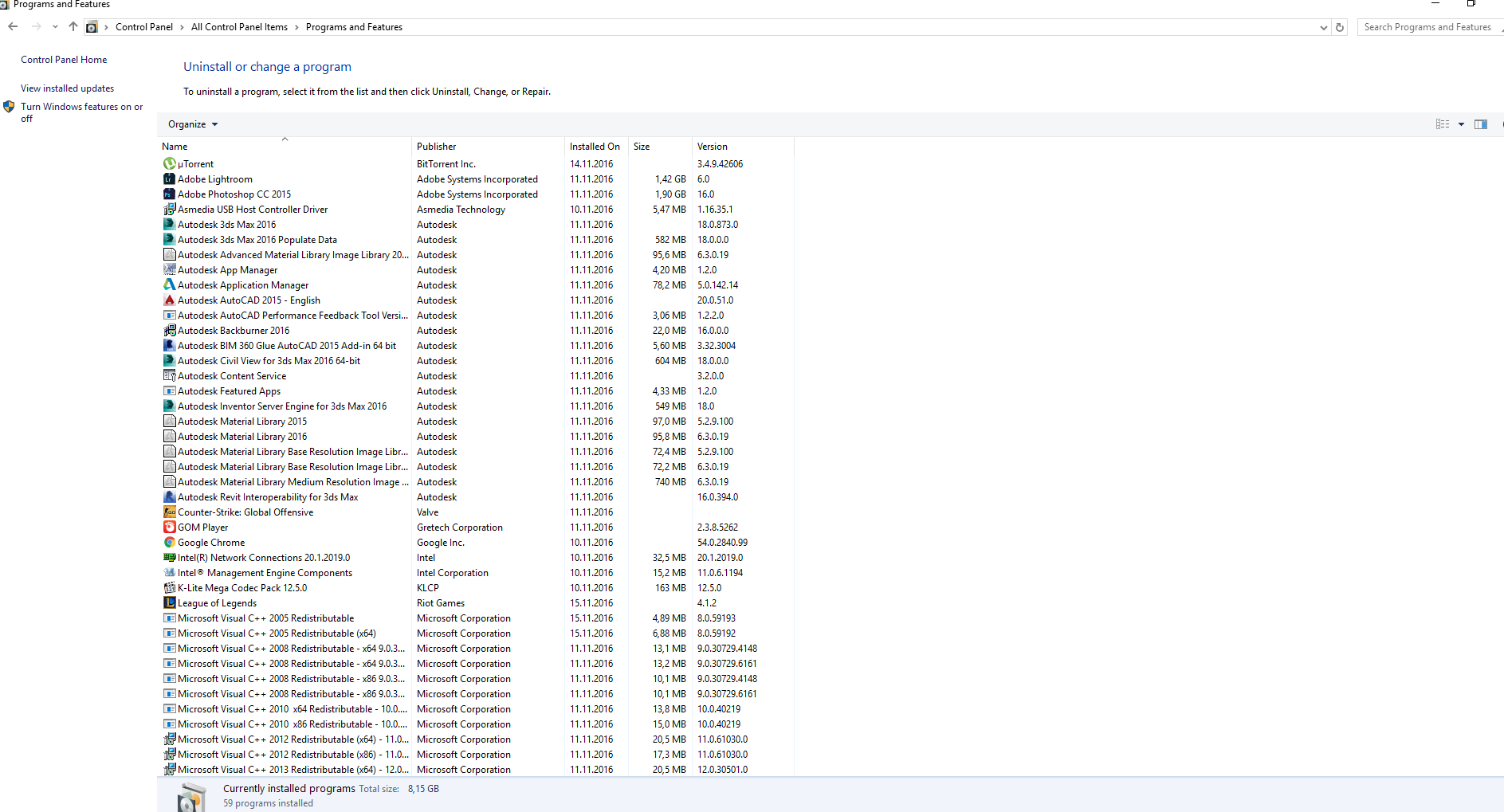Sort list by Installed On column

pos(595,147)
